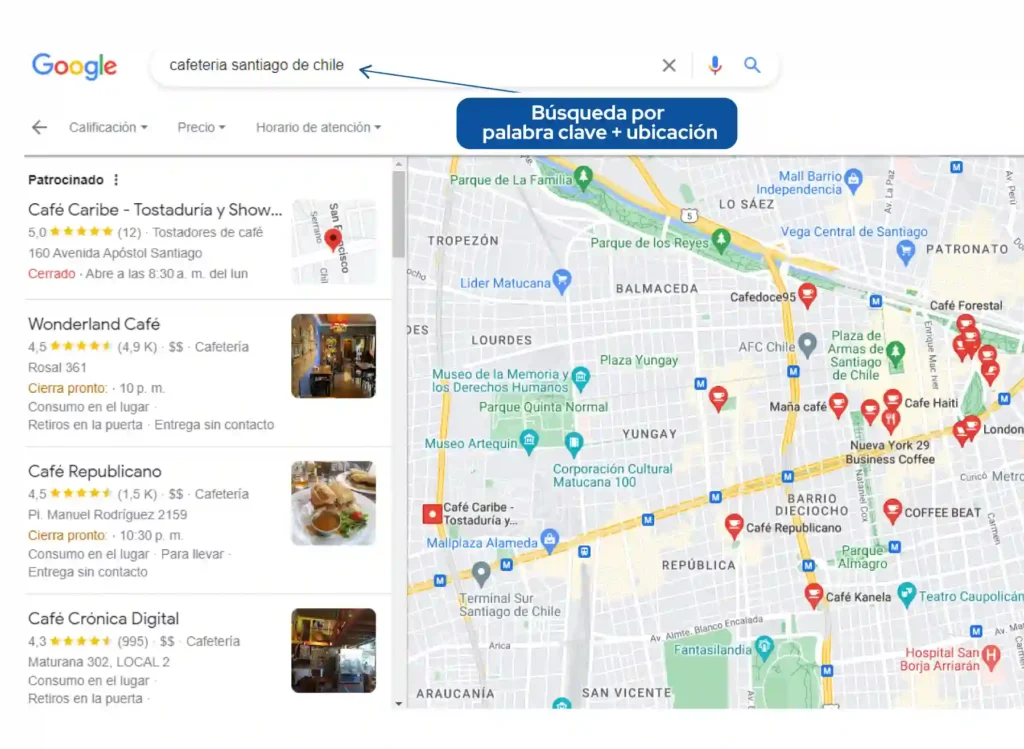Image resolution: width=1024 pixels, height=749 pixels.
Task: Clear the search box with X icon
Action: tap(669, 65)
